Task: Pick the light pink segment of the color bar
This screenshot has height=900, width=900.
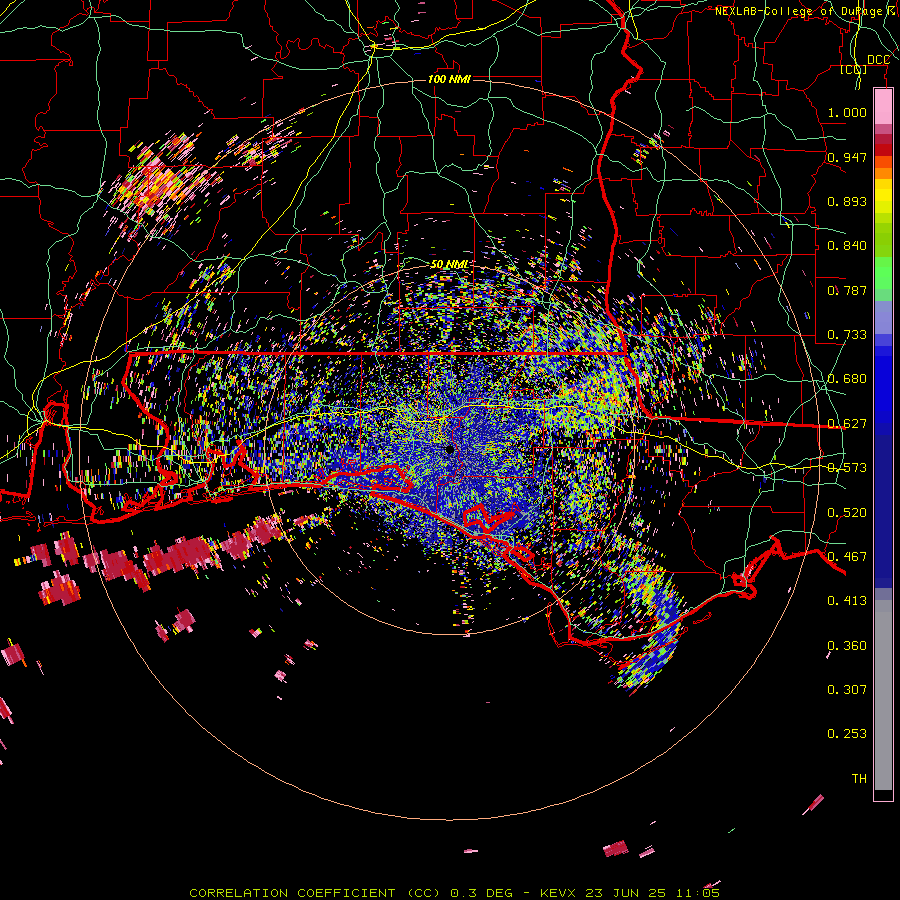Action: click(x=883, y=106)
